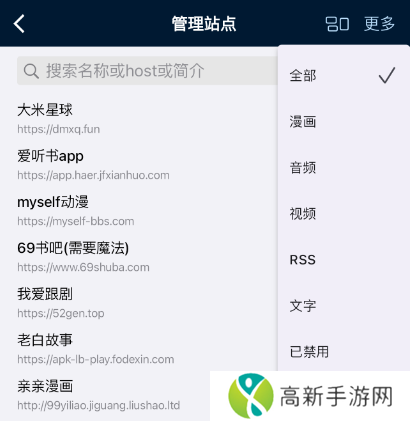Screen dimensions: 410x421
Task: Select 全部 filter option
Action: (343, 75)
